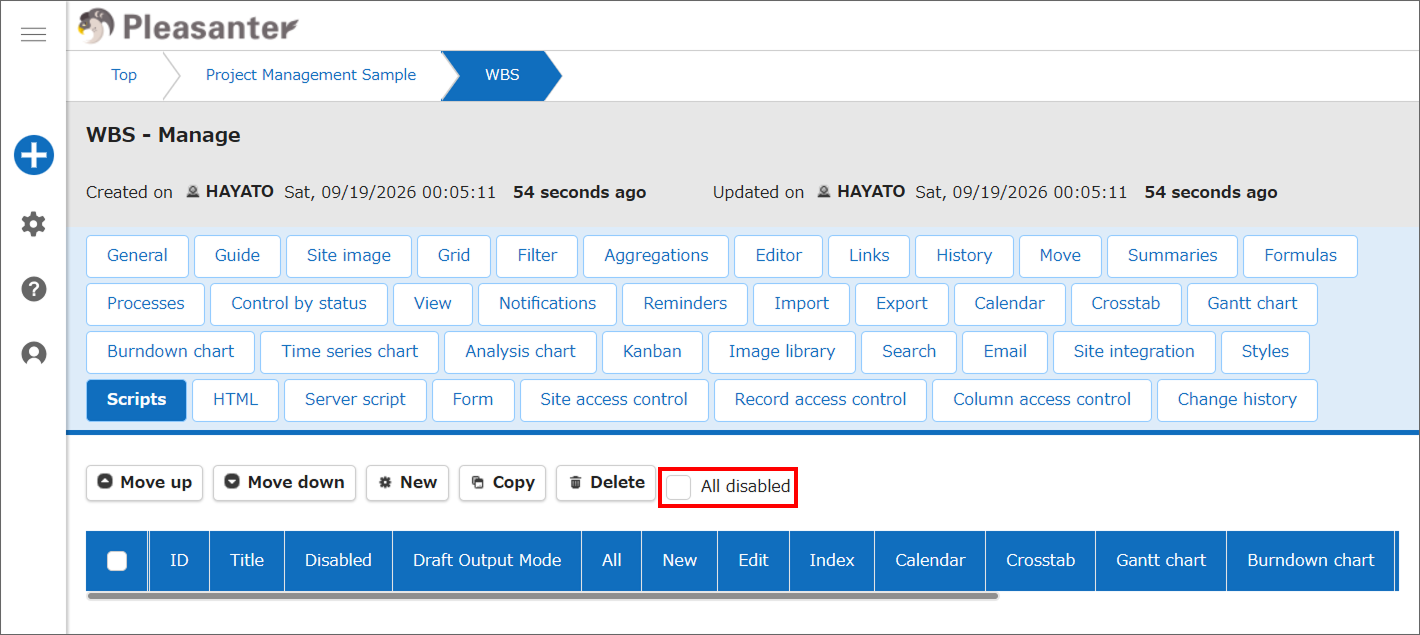The width and height of the screenshot is (1420, 635).
Task: Open the user account icon
Action: 34,354
